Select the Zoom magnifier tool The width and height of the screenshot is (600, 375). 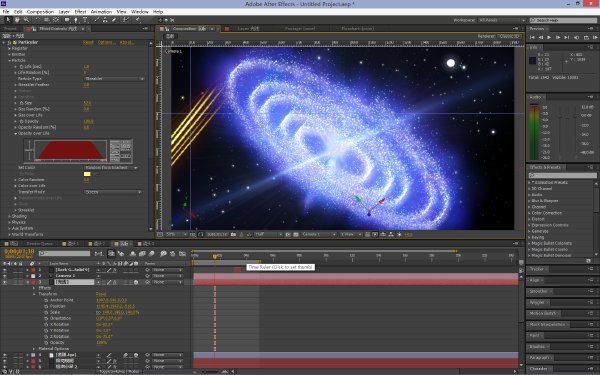(26, 20)
